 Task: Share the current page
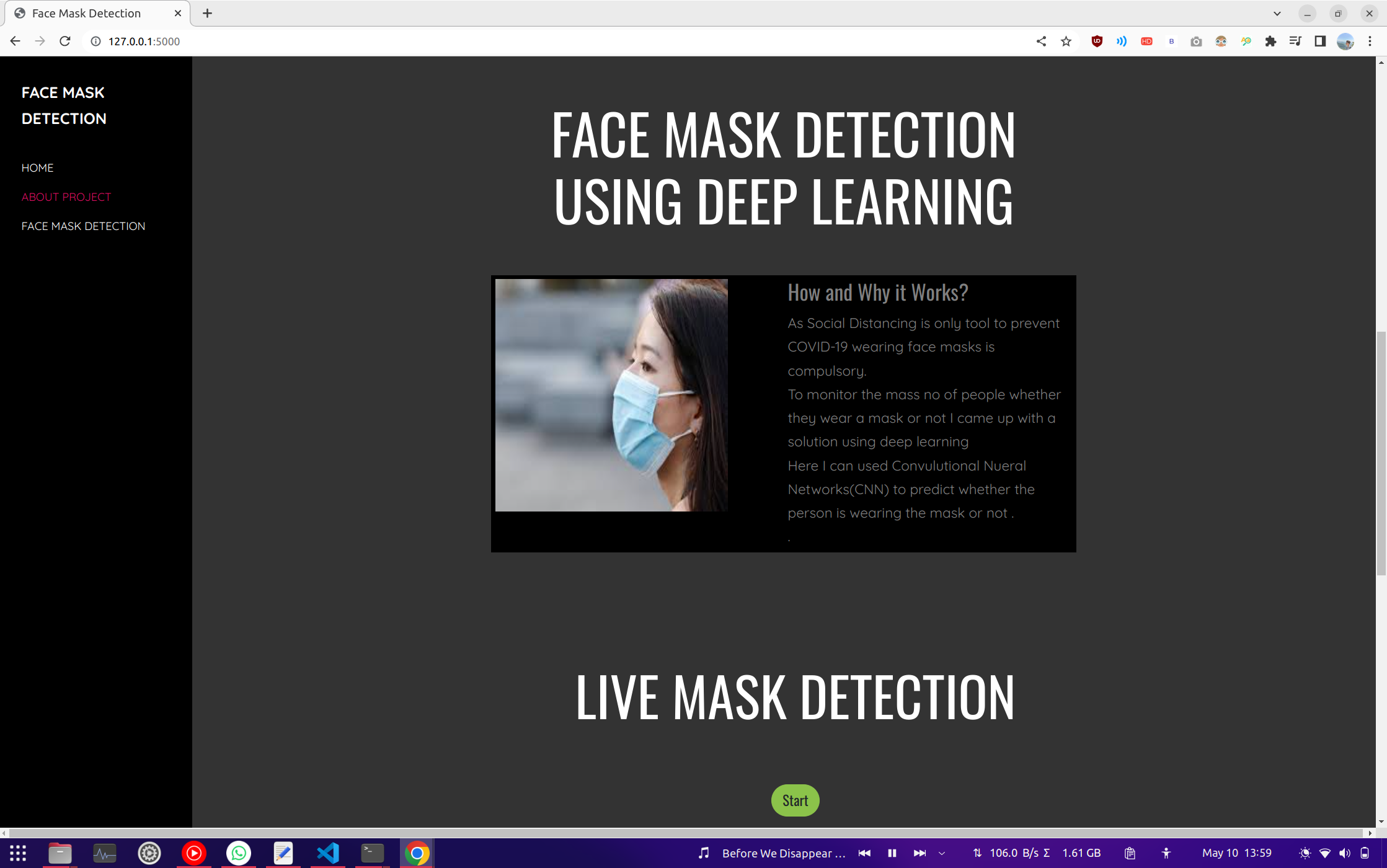[1041, 41]
